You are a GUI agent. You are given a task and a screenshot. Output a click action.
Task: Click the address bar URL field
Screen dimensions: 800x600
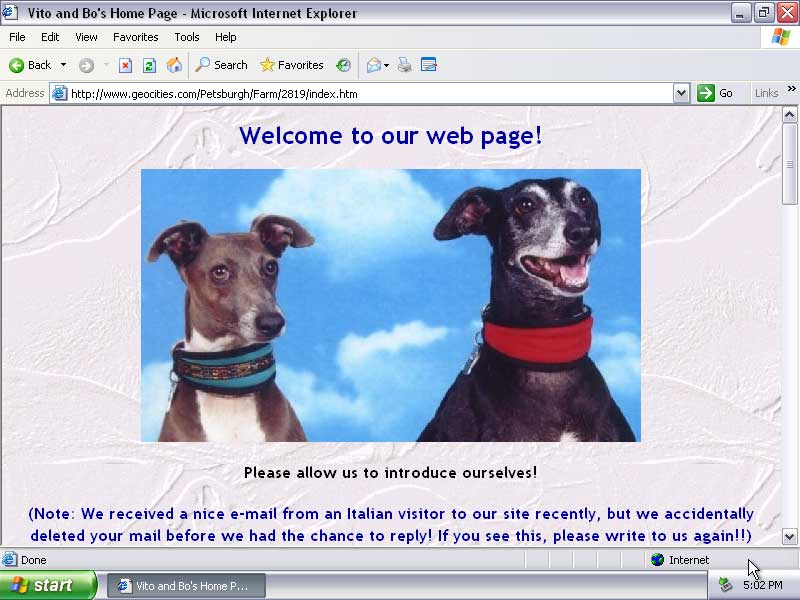[360, 93]
